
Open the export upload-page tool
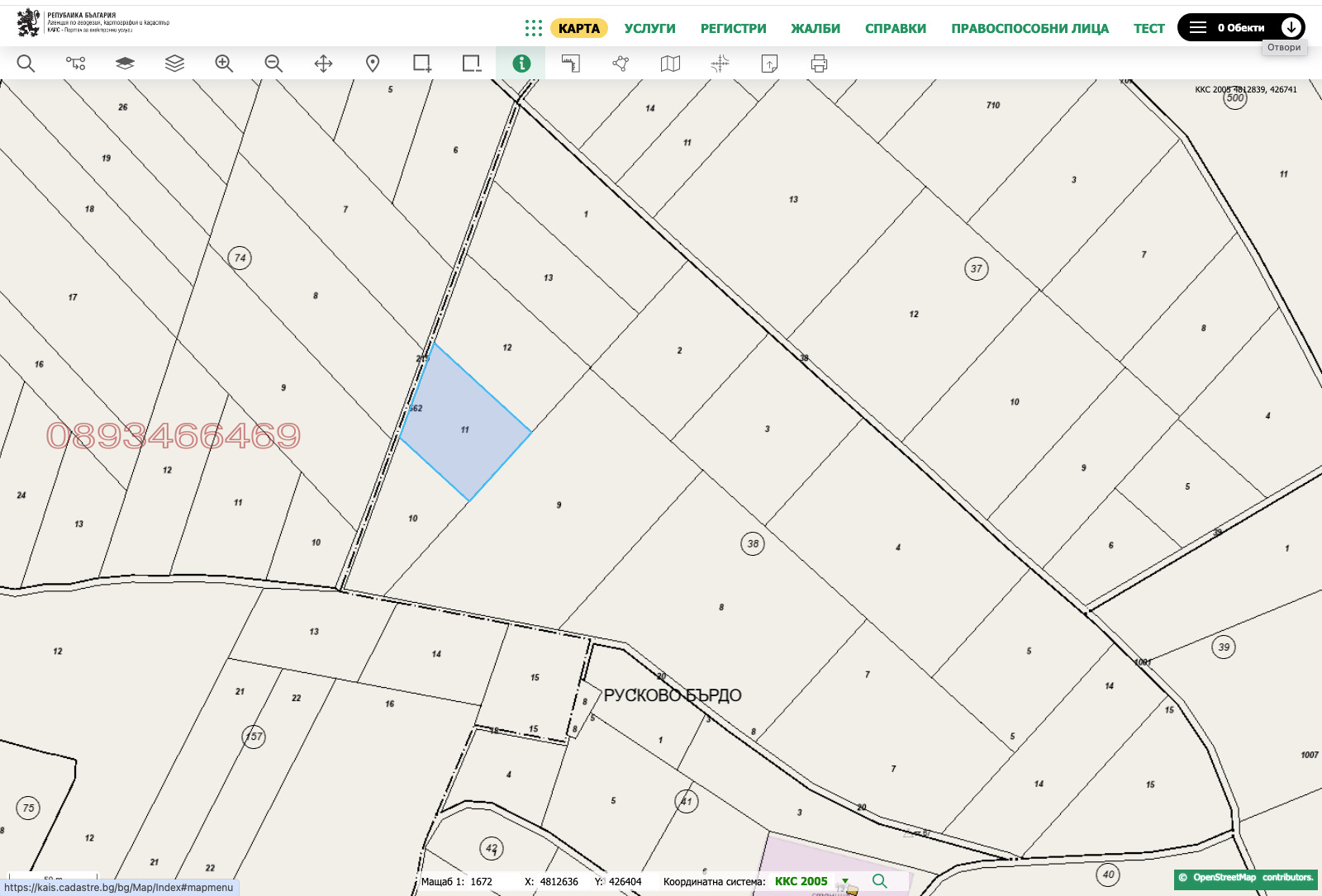[769, 64]
